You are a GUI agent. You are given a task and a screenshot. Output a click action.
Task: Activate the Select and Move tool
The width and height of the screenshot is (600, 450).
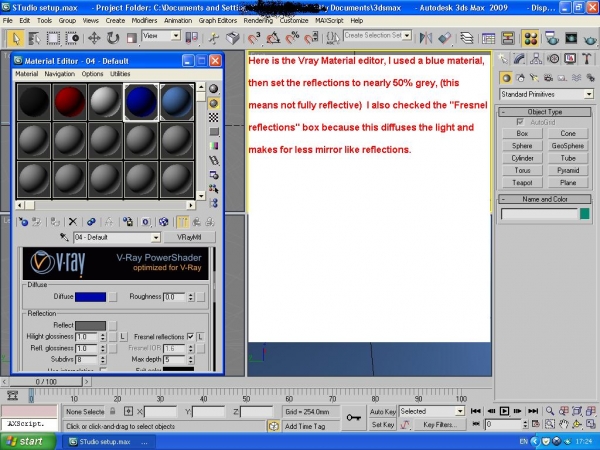tap(94, 38)
